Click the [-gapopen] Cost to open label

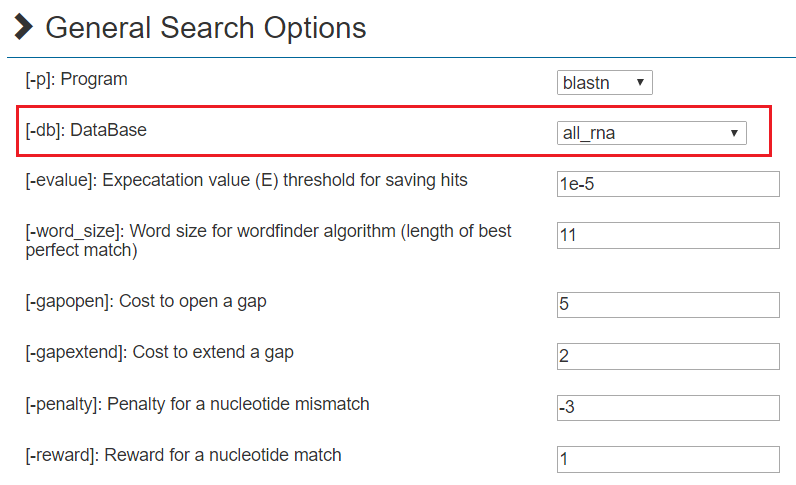click(x=146, y=301)
